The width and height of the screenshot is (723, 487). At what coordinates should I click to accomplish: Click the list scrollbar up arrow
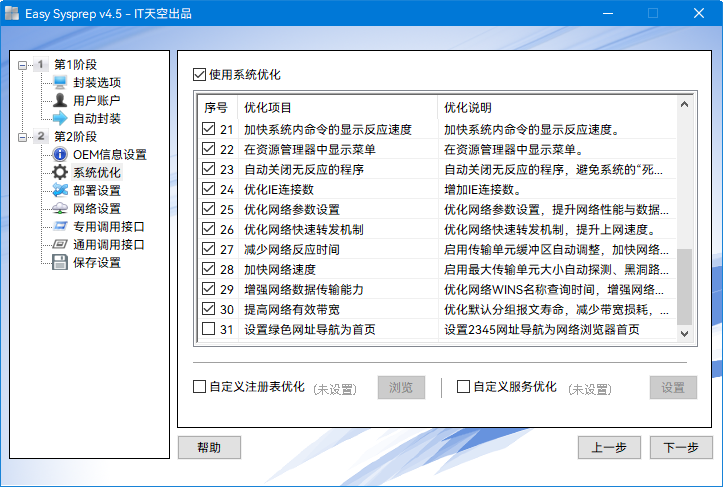tap(684, 104)
